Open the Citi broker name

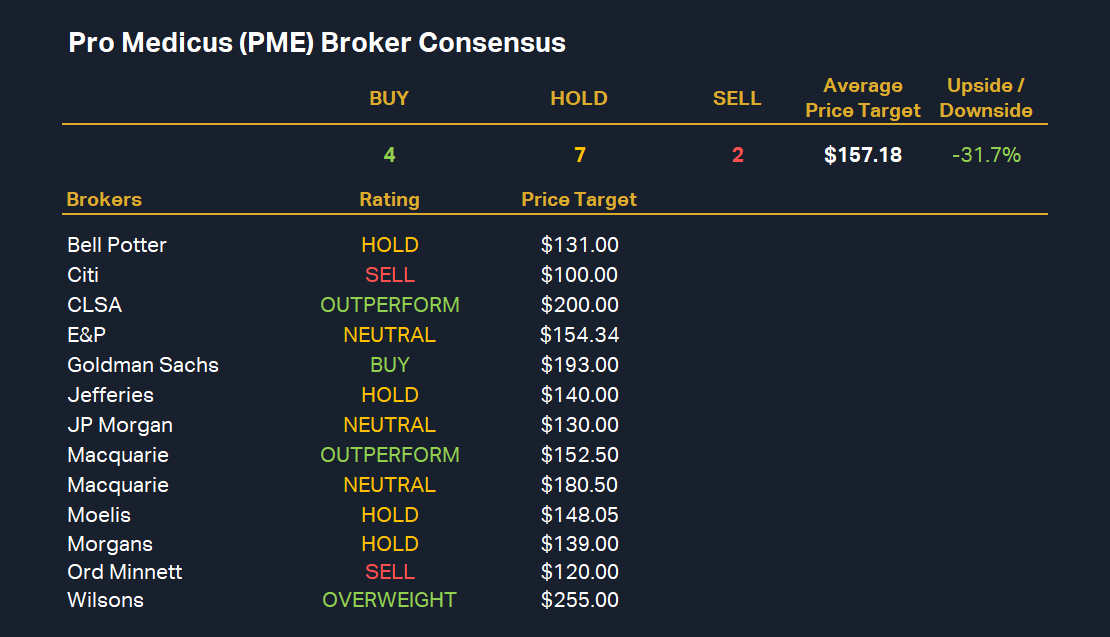[83, 275]
